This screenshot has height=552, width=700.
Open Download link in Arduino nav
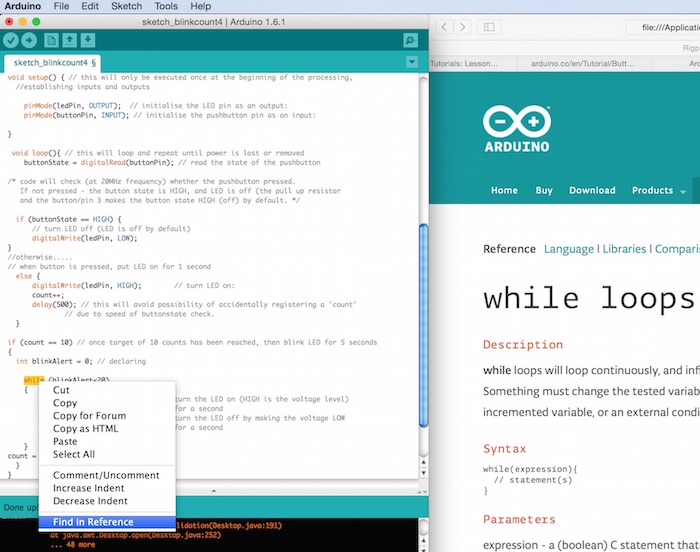[x=592, y=190]
